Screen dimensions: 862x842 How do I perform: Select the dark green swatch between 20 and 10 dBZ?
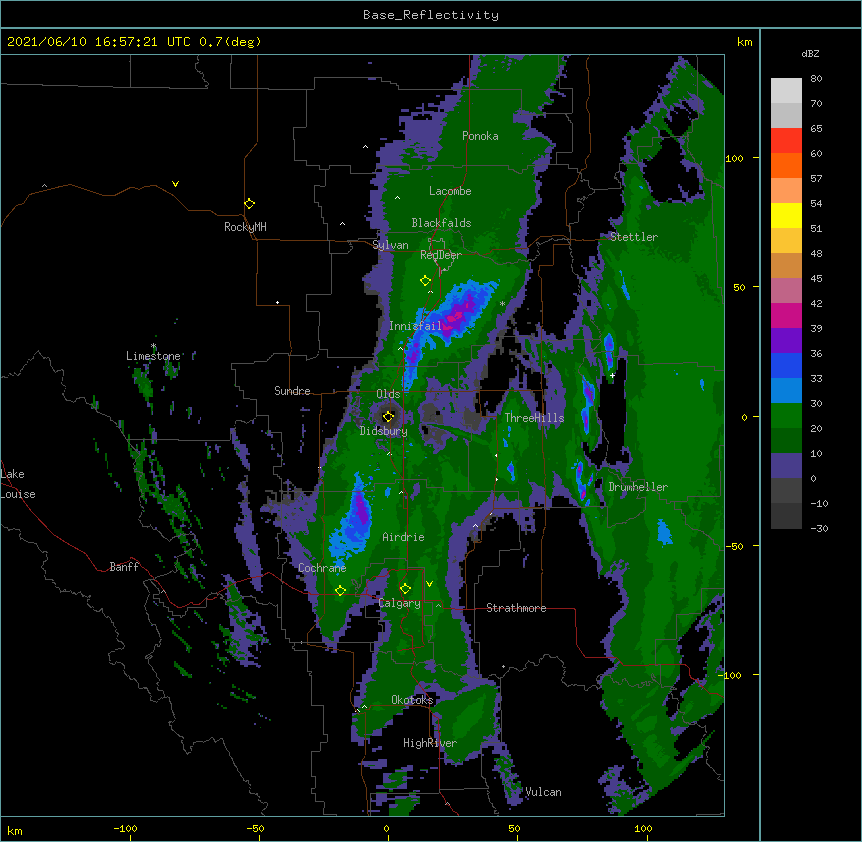(786, 441)
